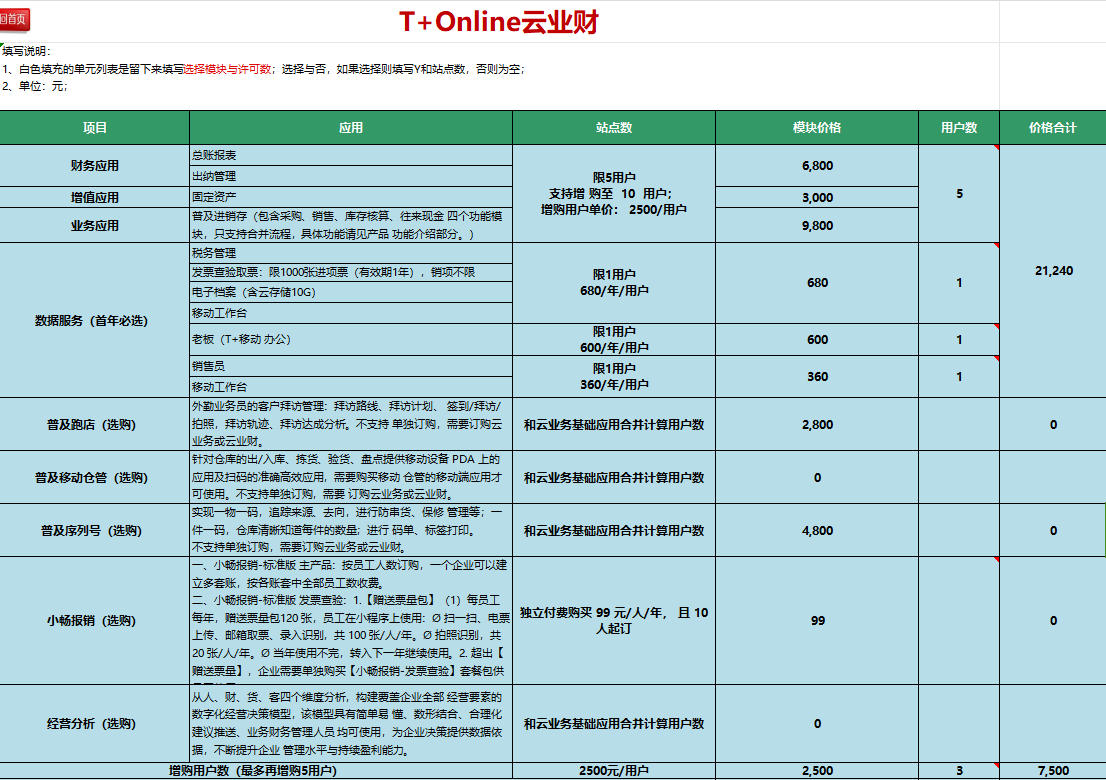Select module price 600
The height and width of the screenshot is (780, 1106).
click(x=817, y=339)
